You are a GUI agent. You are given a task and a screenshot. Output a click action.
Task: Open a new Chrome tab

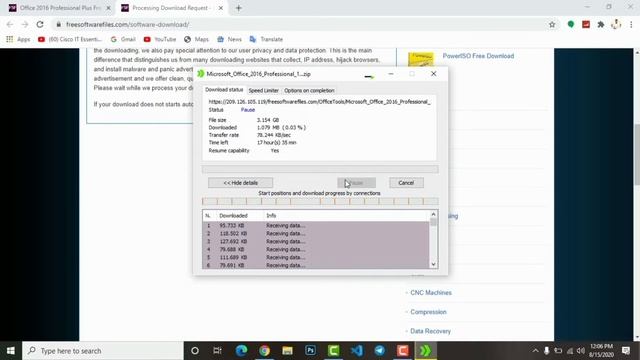click(x=238, y=8)
